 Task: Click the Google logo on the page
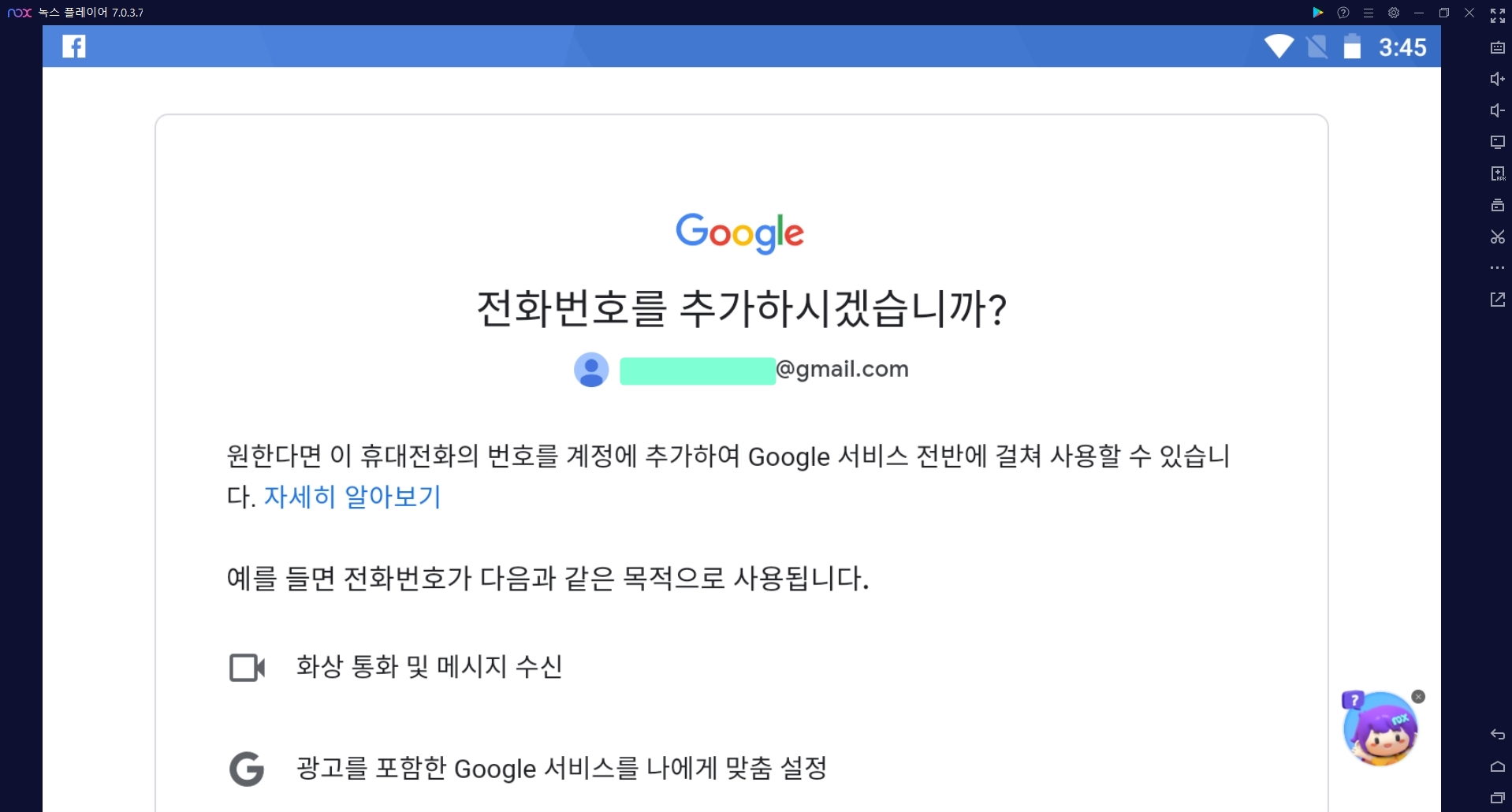click(739, 232)
